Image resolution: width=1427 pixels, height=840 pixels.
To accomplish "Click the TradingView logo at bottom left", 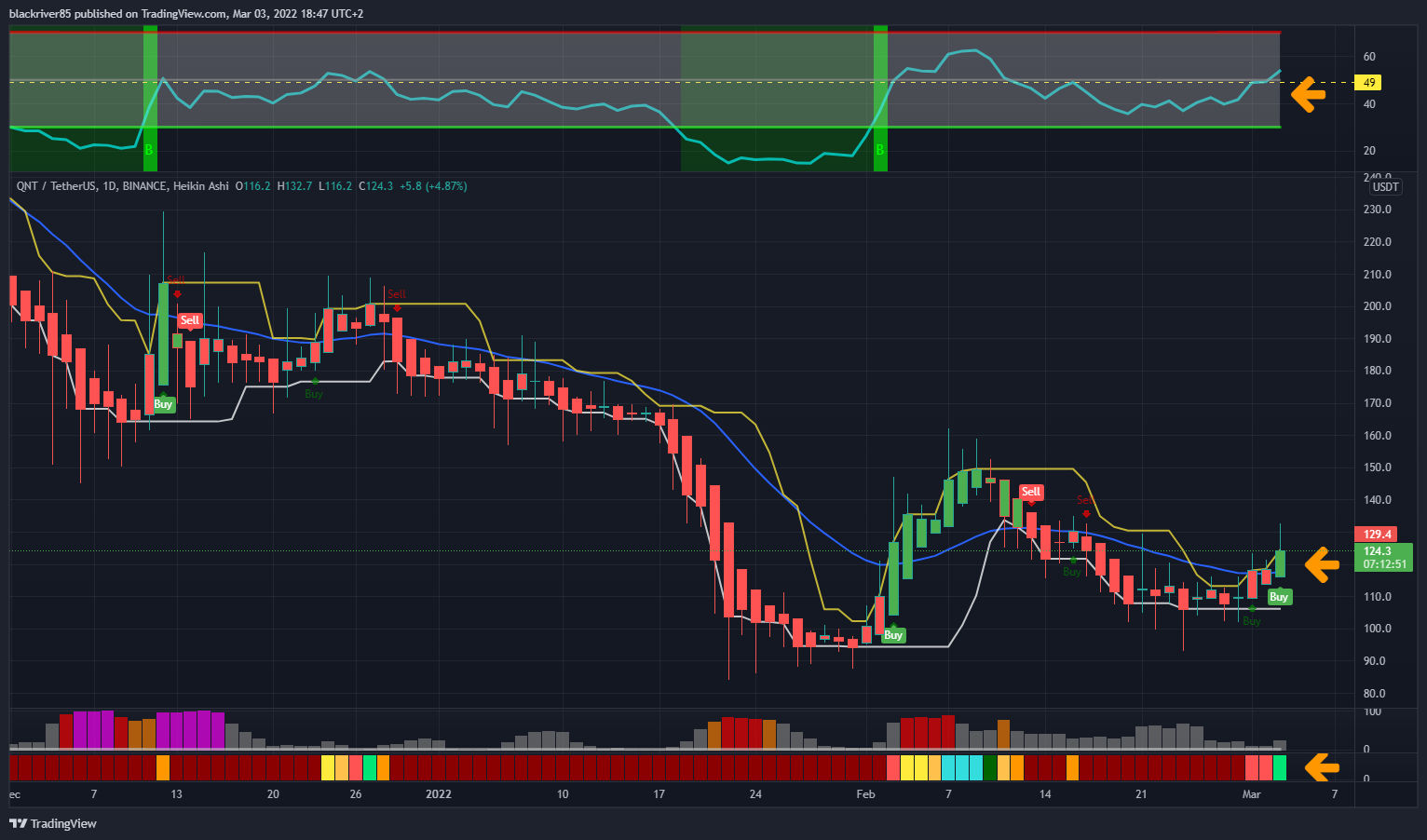I will pyautogui.click(x=53, y=823).
